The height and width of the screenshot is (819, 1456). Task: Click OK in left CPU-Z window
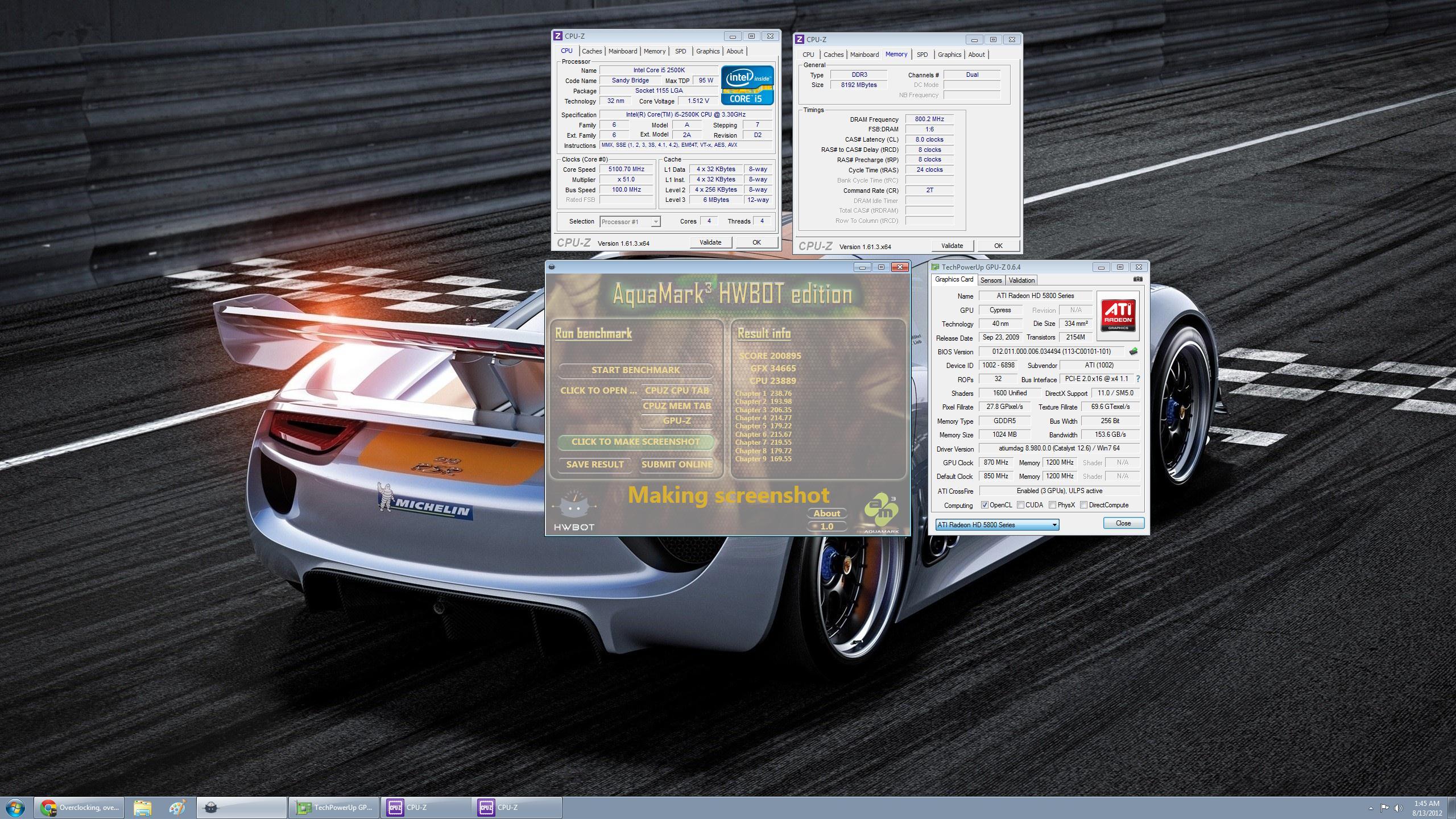pyautogui.click(x=756, y=242)
